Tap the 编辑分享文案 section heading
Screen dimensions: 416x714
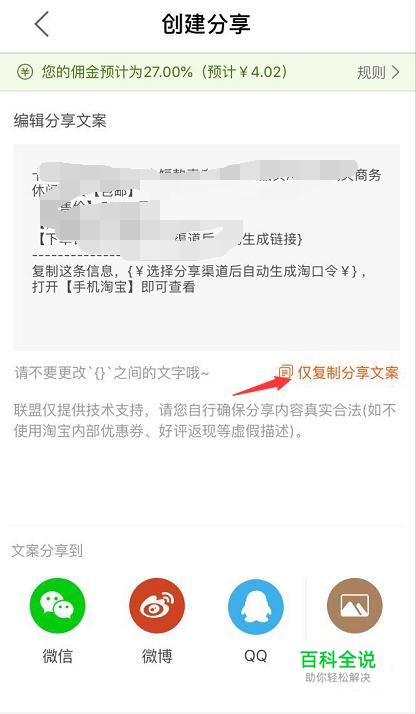tap(60, 121)
